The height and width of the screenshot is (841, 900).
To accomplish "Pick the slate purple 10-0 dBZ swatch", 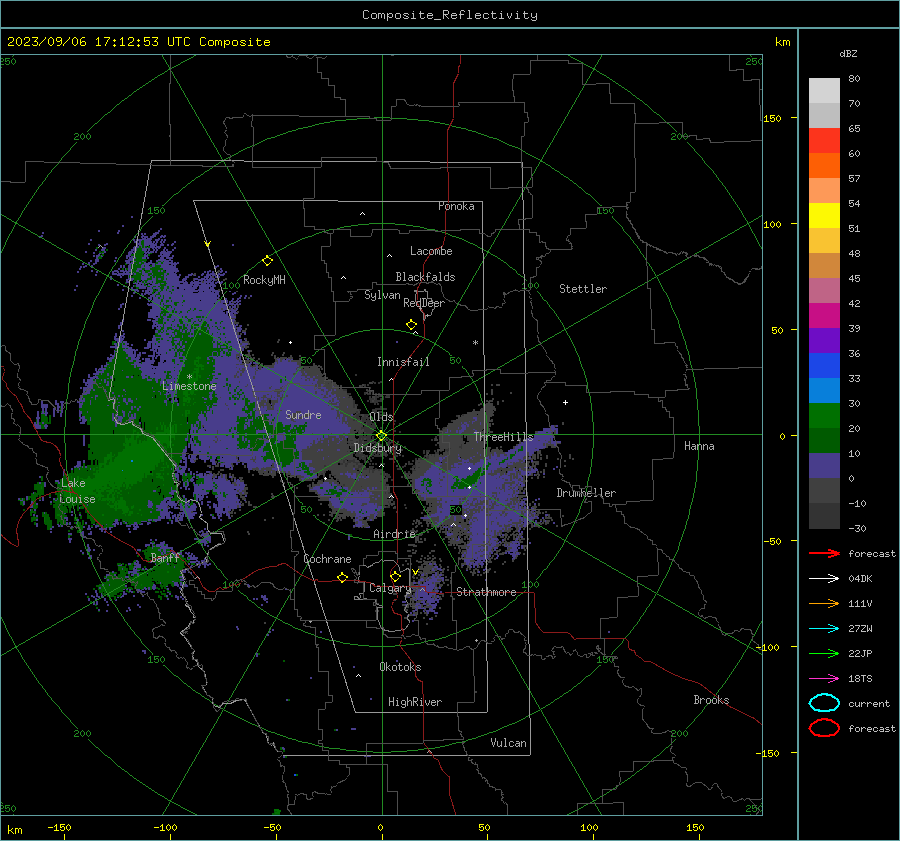I will pyautogui.click(x=824, y=466).
